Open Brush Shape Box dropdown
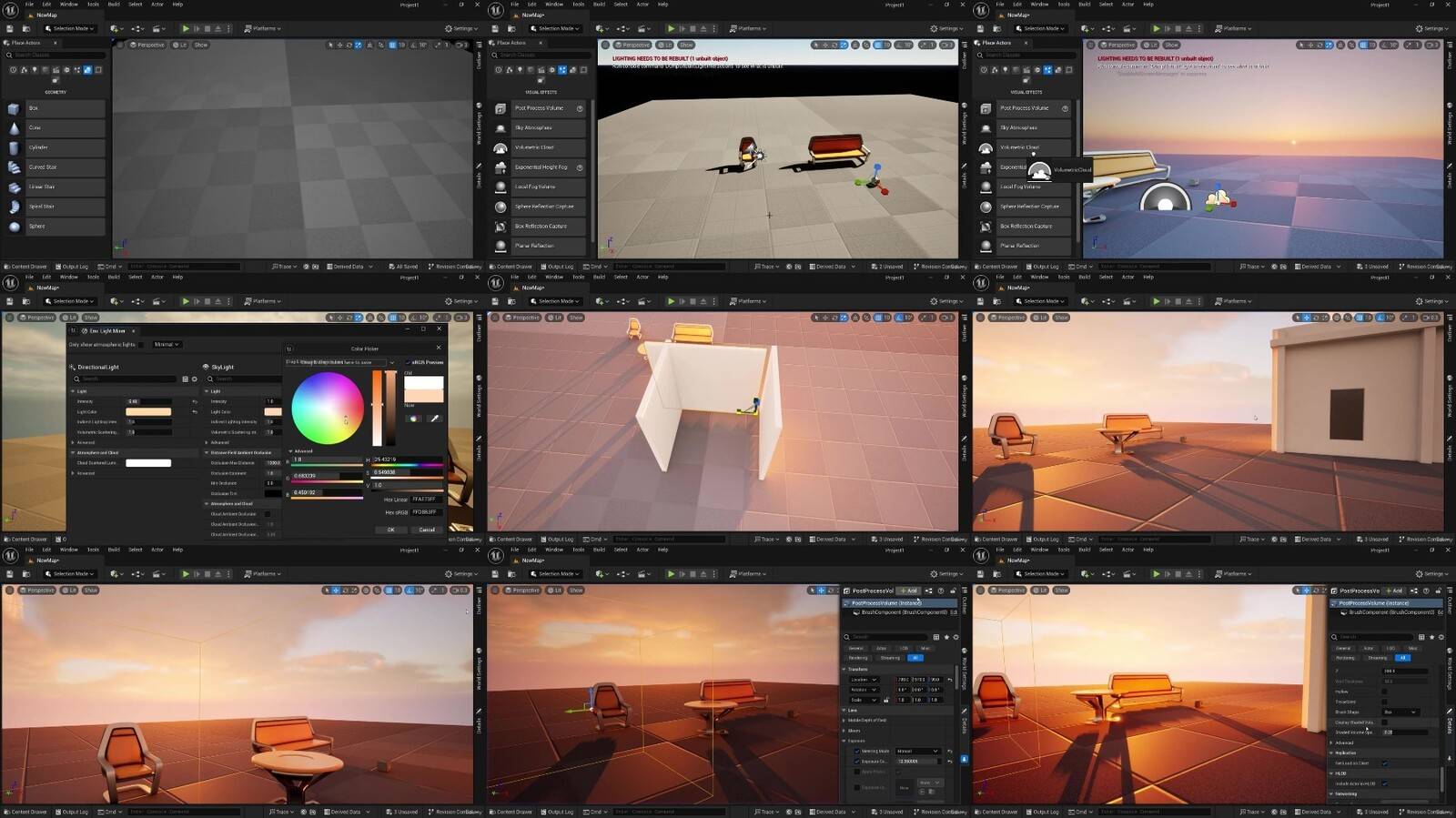Viewport: 1456px width, 818px height. click(1400, 712)
